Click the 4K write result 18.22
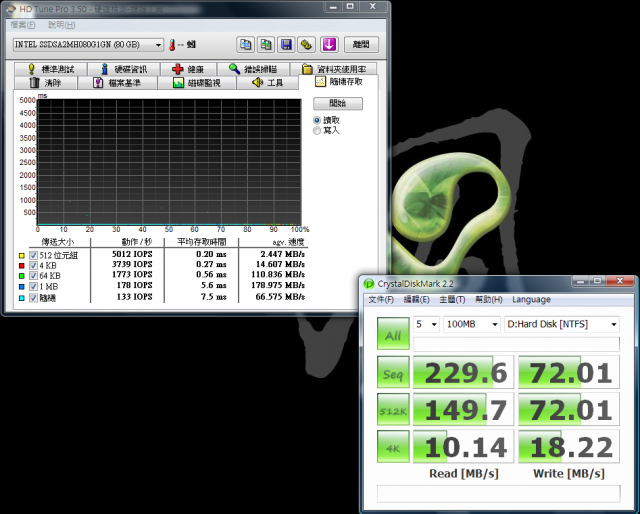The image size is (640, 514). [x=569, y=447]
